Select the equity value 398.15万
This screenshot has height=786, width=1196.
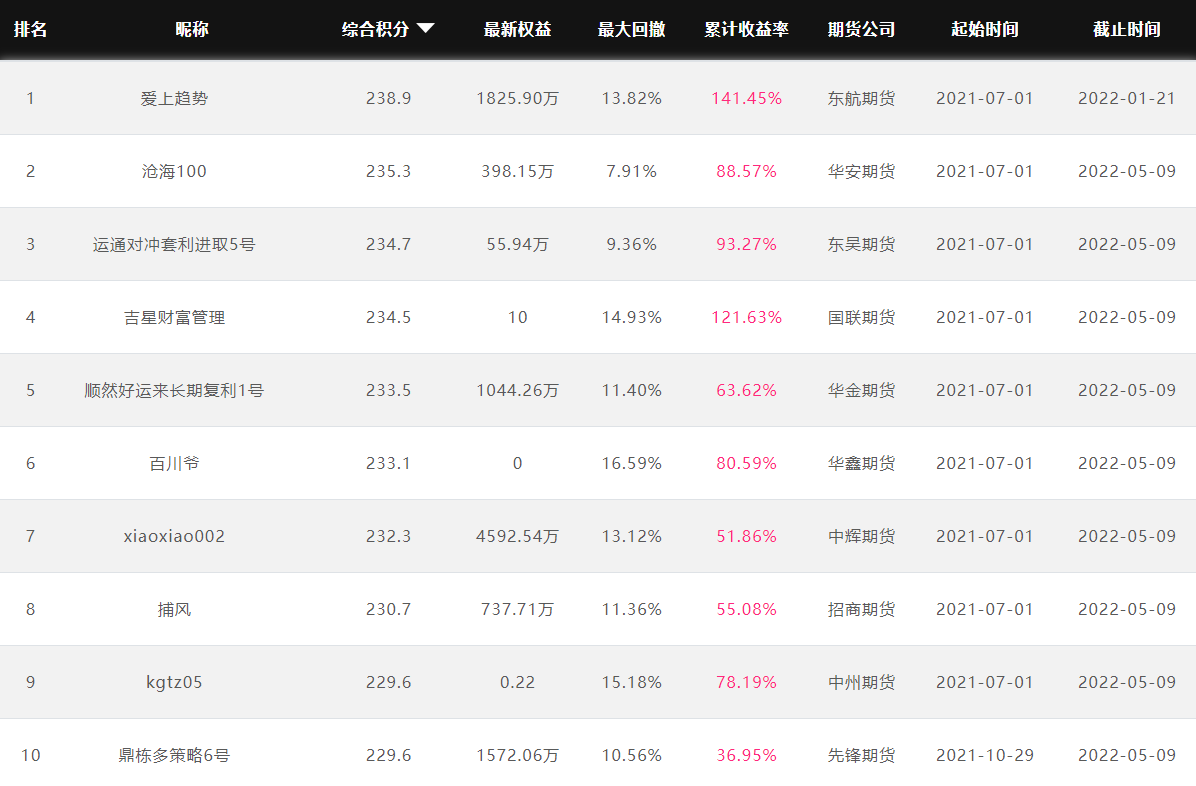pyautogui.click(x=517, y=171)
